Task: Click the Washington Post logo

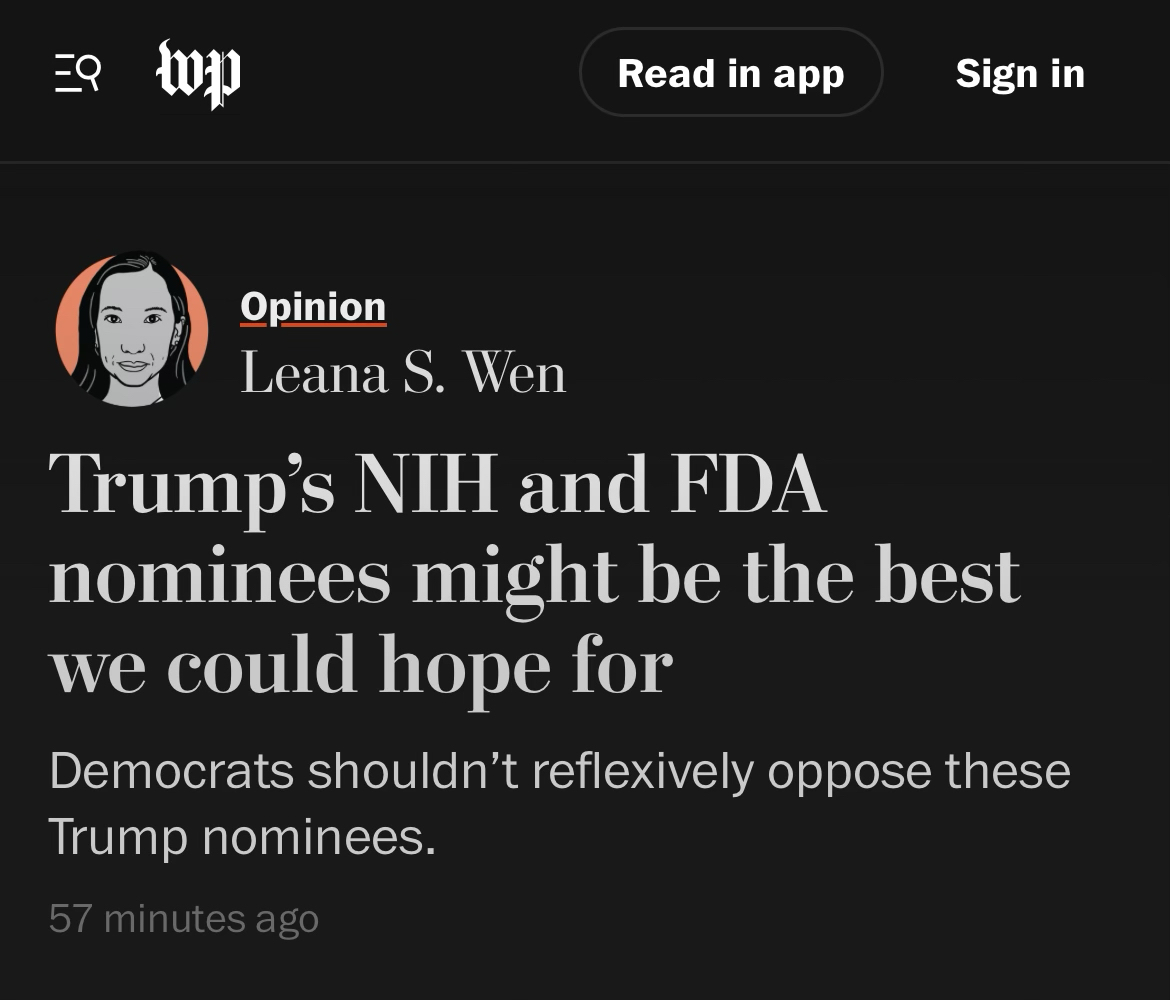Action: tap(198, 73)
